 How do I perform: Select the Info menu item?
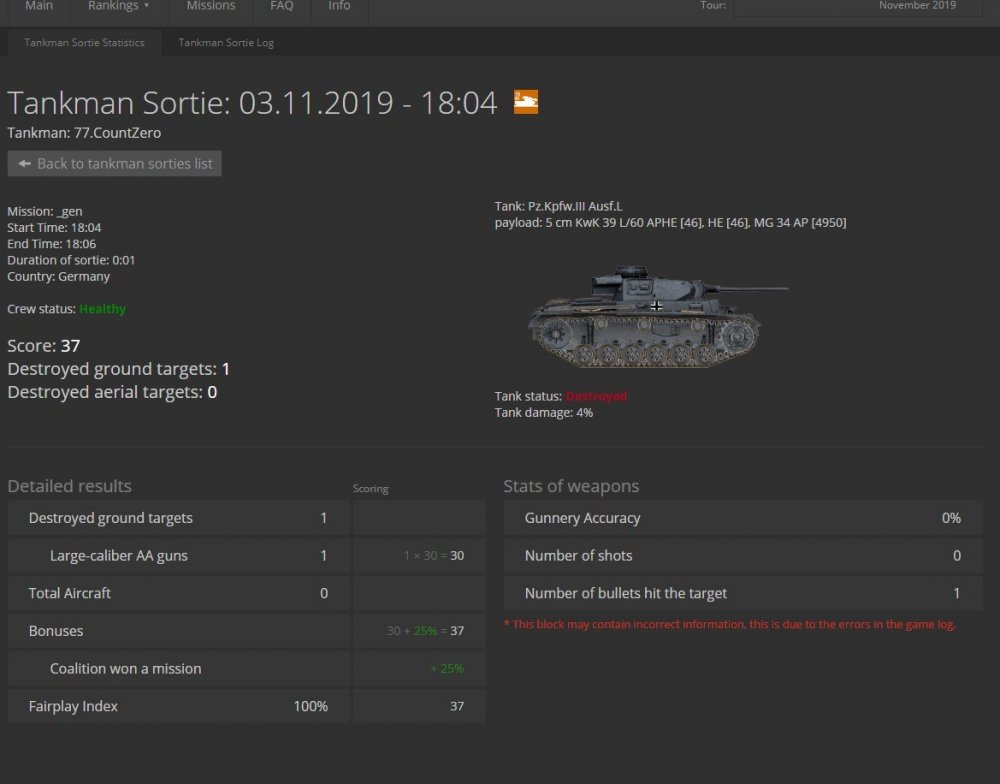(x=339, y=6)
